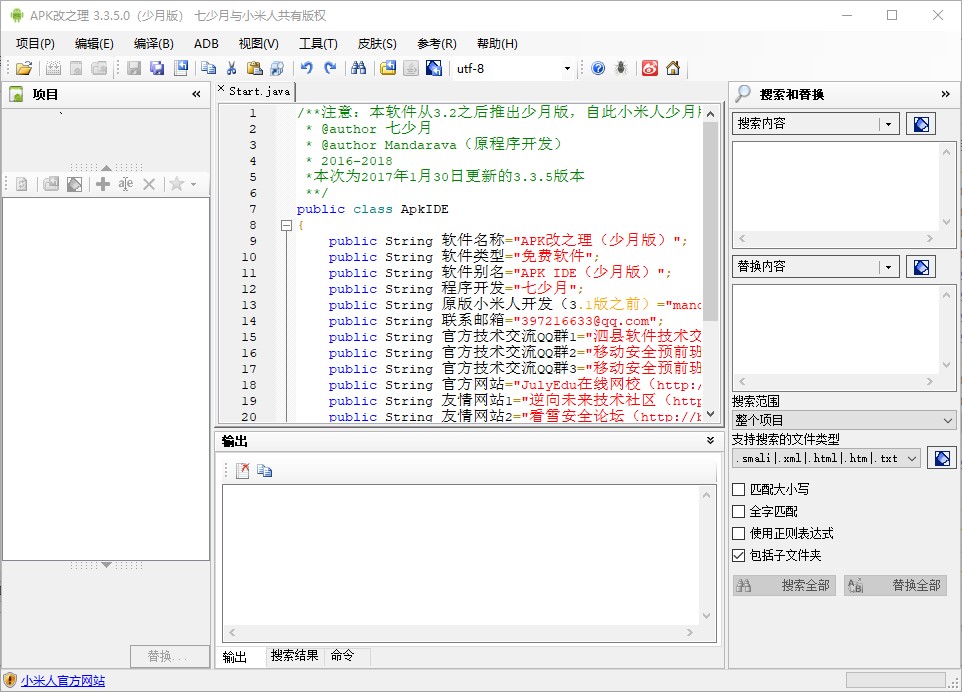Click the refresh file icon in project toolbar
Screen dimensions: 962x692
[21, 184]
